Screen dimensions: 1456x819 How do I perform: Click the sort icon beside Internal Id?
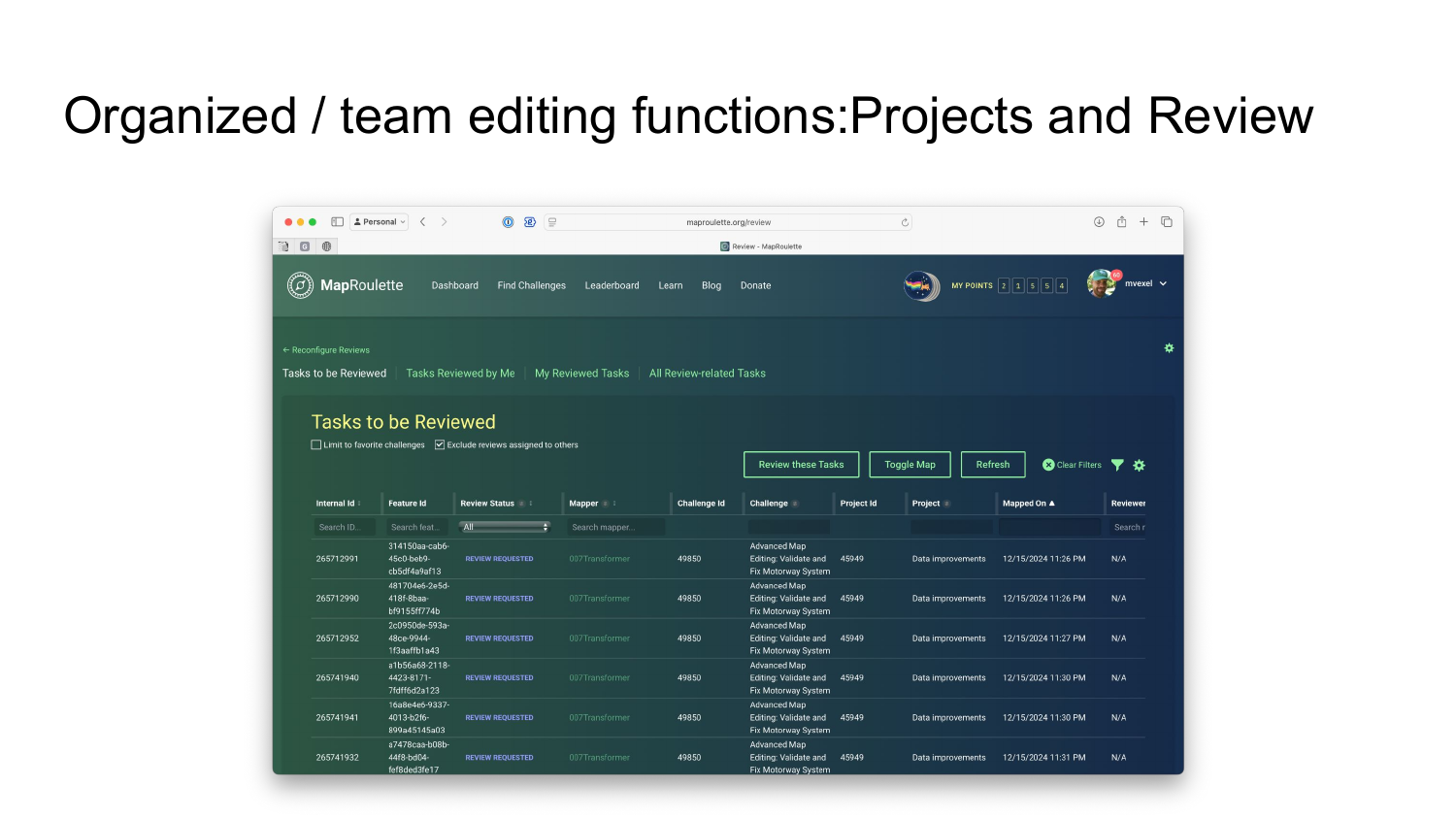tap(359, 504)
